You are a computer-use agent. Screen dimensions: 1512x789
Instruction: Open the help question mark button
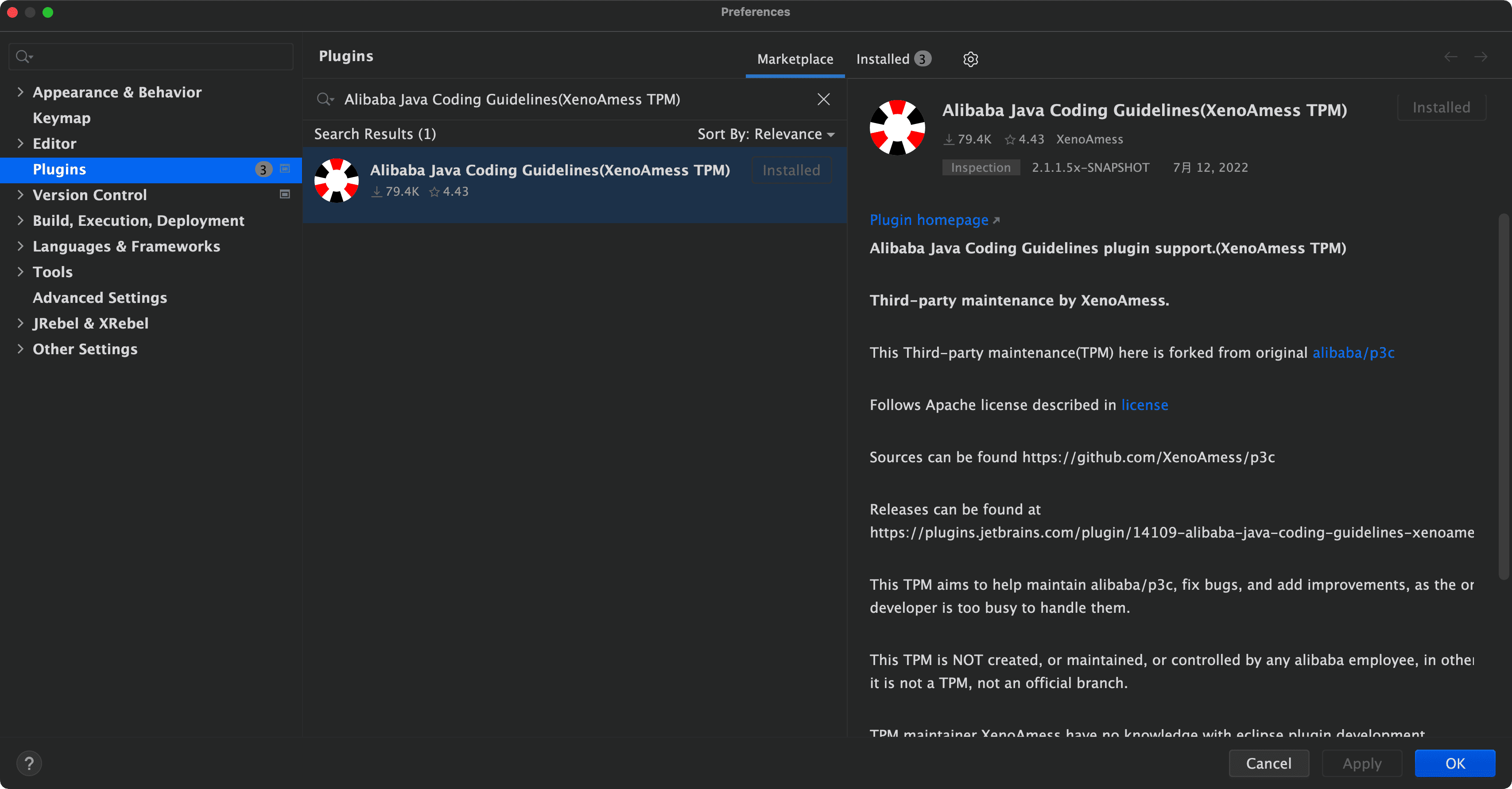click(x=29, y=763)
